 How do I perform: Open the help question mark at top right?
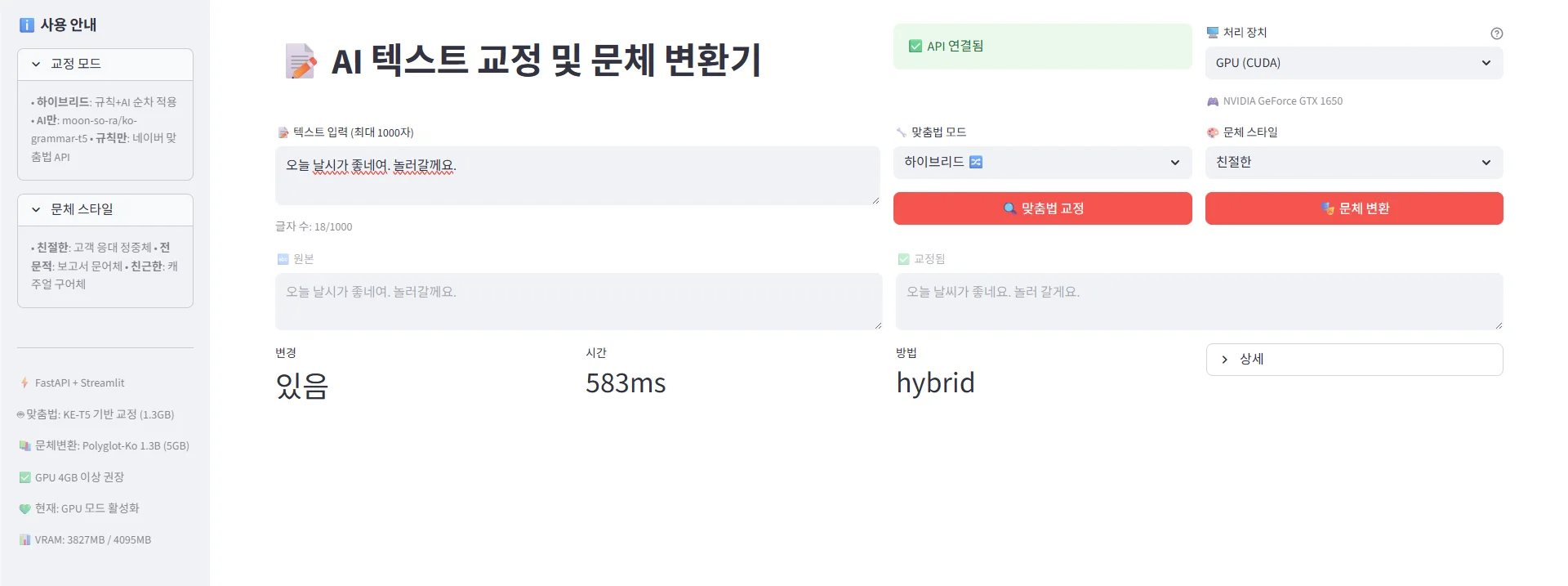(1497, 34)
